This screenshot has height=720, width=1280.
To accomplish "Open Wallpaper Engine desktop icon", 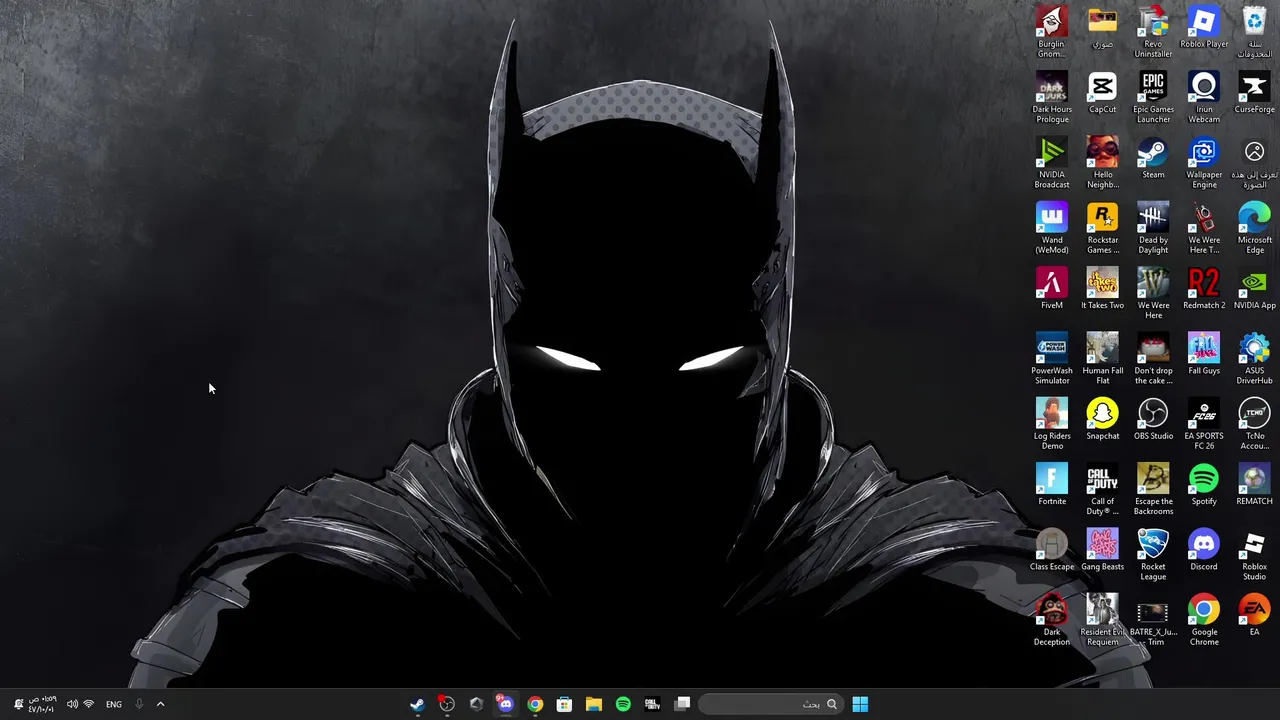I will [1204, 162].
